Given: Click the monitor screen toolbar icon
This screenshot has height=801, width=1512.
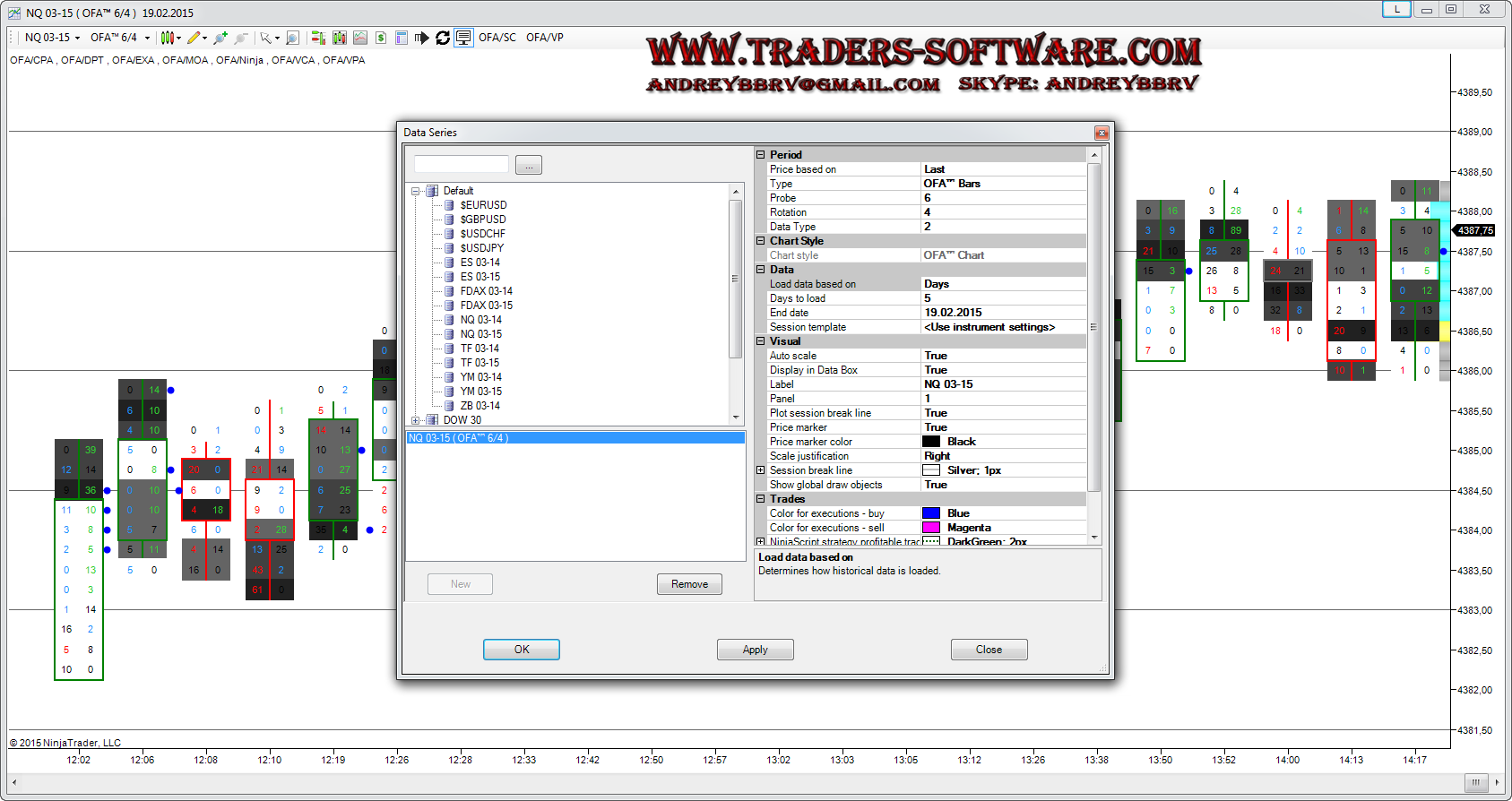Looking at the screenshot, I should [463, 38].
